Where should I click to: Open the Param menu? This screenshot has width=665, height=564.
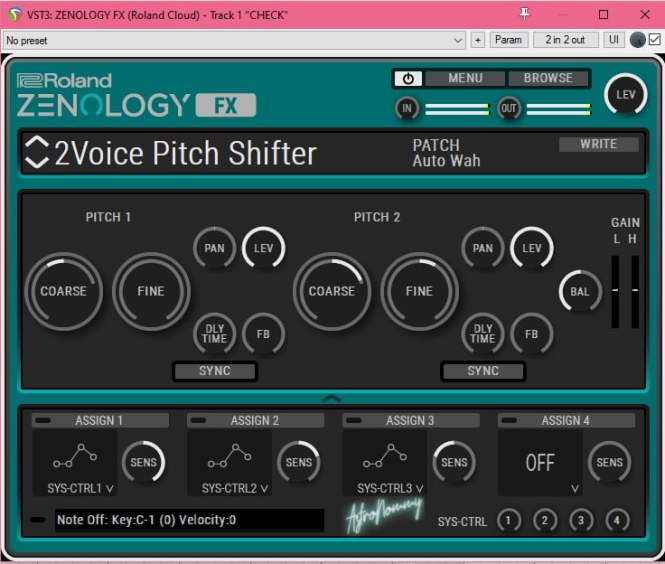[509, 40]
